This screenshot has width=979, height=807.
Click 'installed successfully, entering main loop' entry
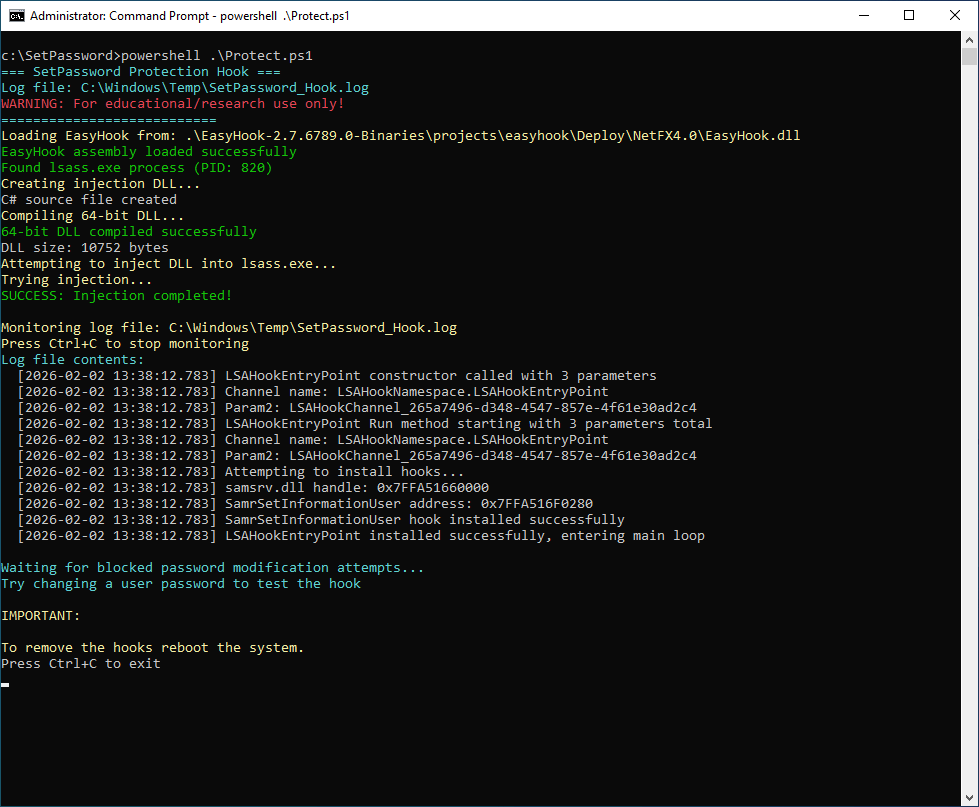point(361,536)
